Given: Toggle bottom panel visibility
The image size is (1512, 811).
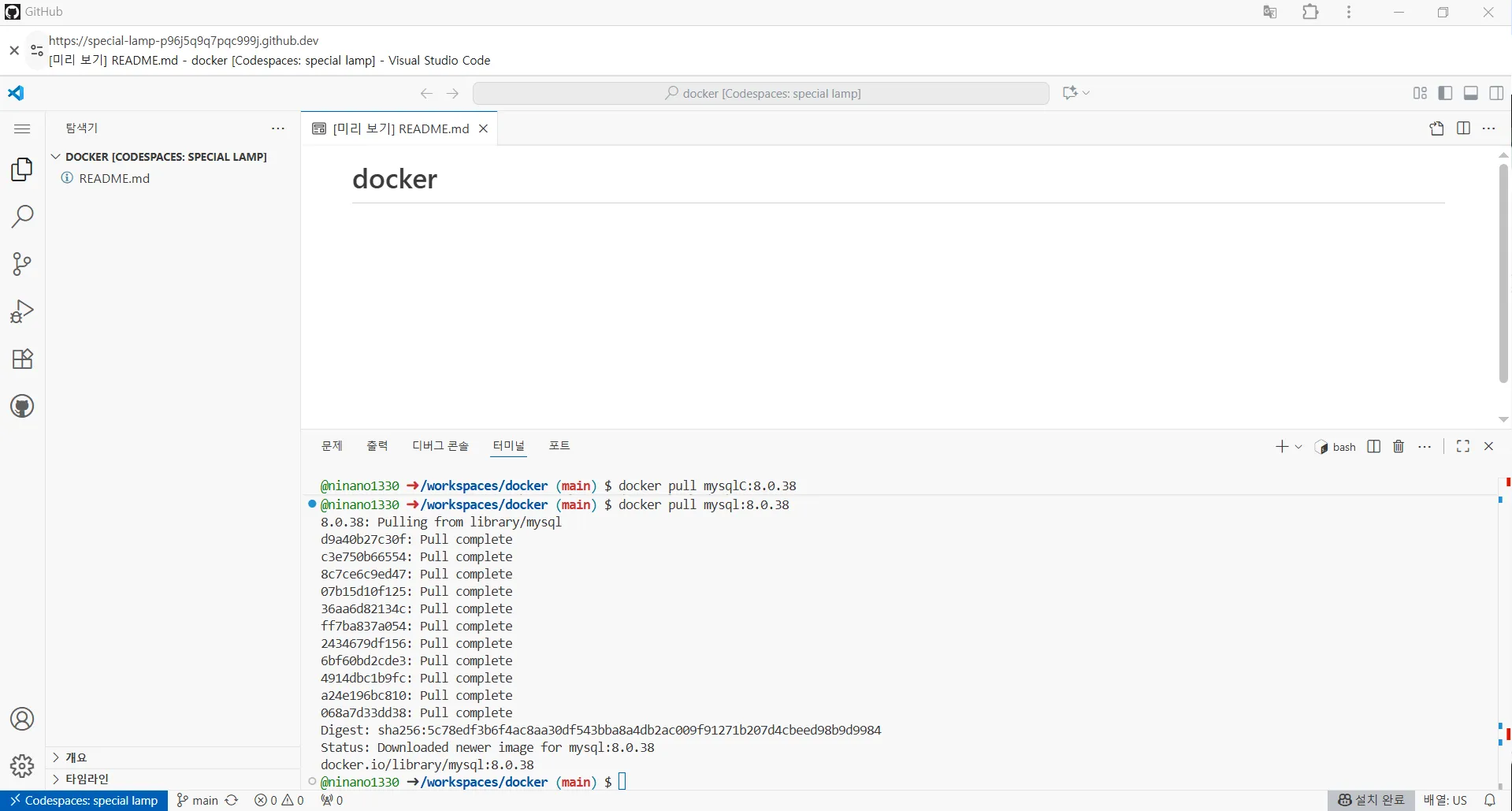Looking at the screenshot, I should [x=1471, y=93].
